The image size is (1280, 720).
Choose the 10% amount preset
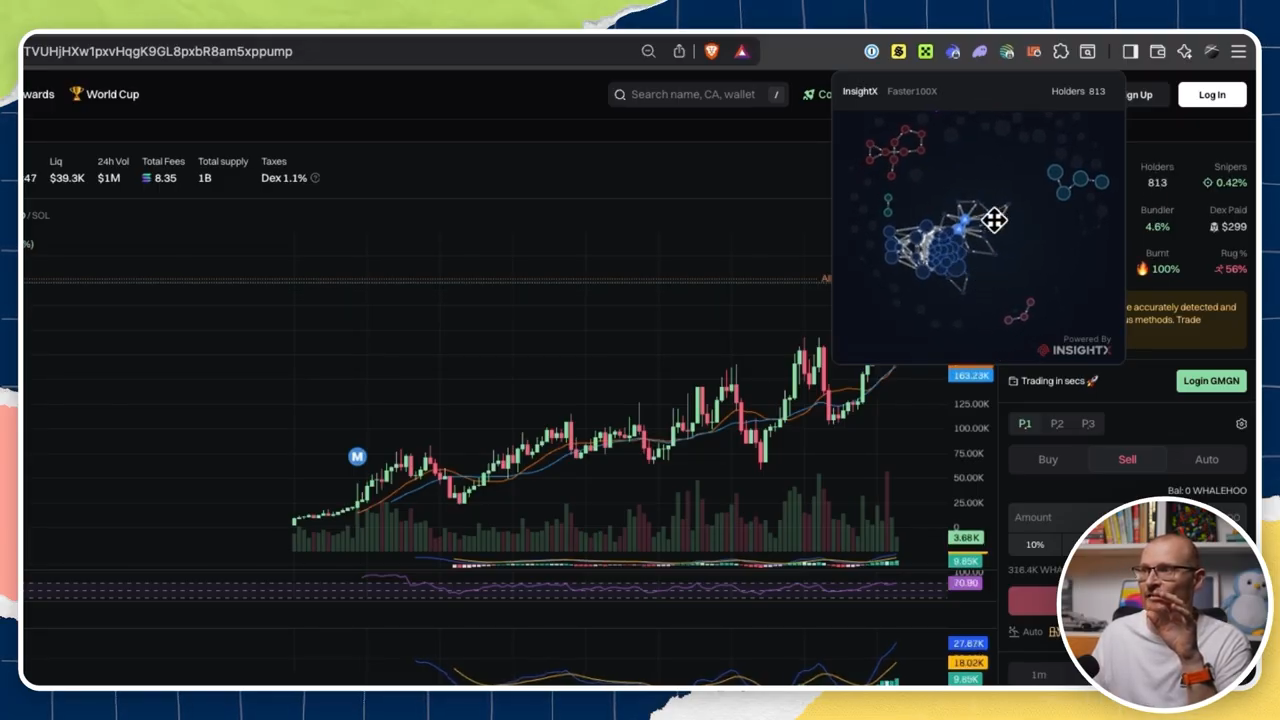pyautogui.click(x=1035, y=545)
